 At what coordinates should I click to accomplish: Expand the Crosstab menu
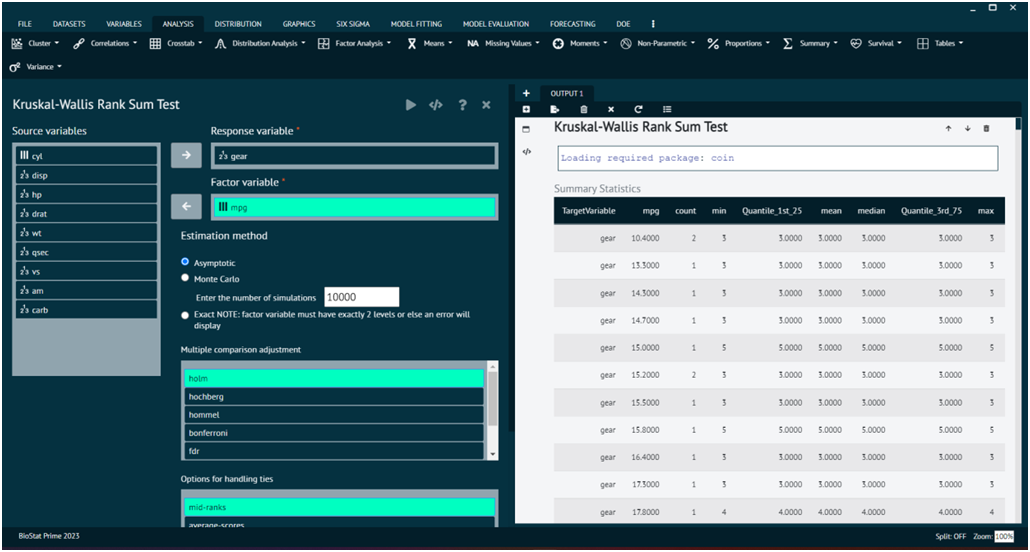175,43
